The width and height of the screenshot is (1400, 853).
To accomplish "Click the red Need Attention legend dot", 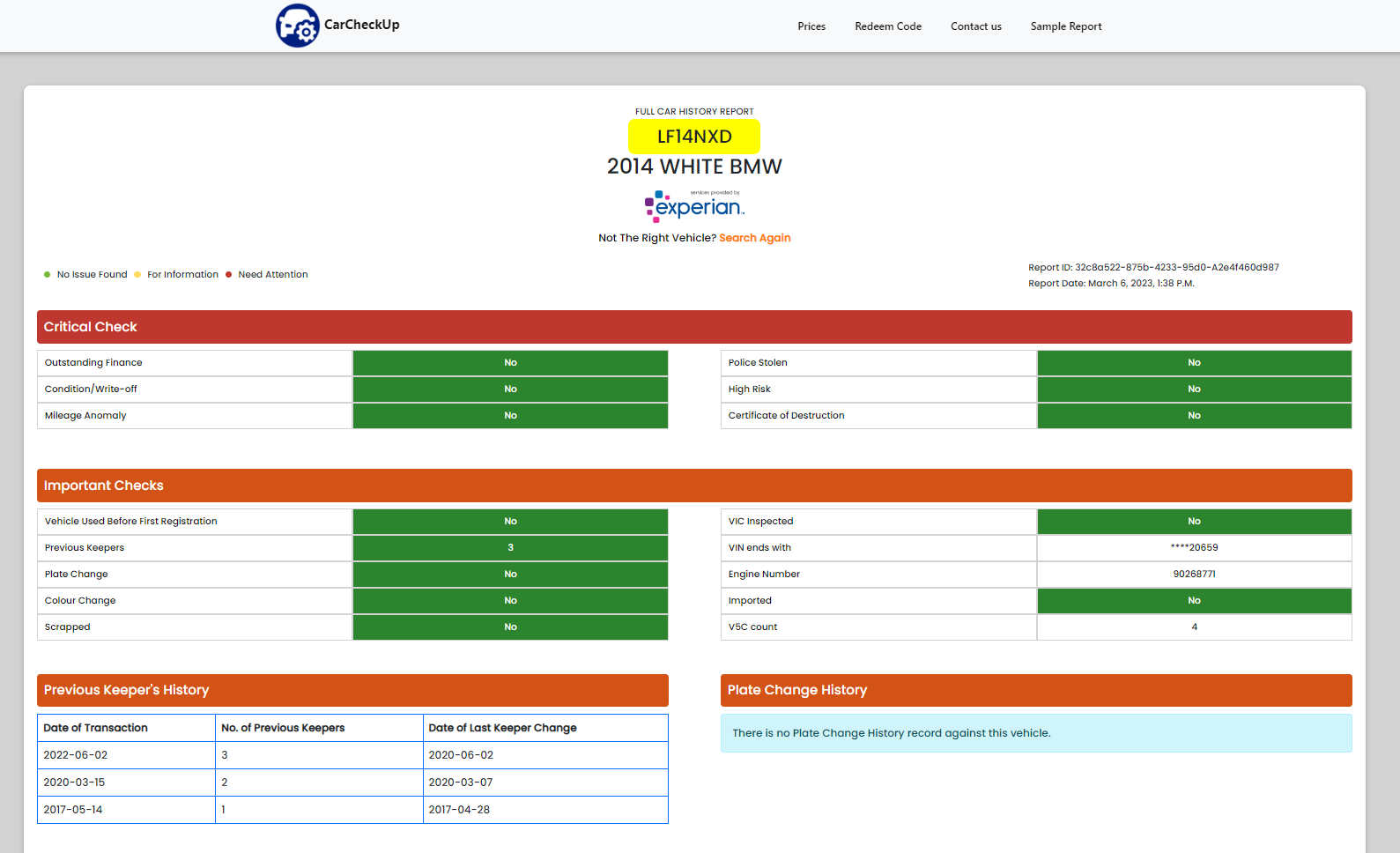I will coord(228,275).
